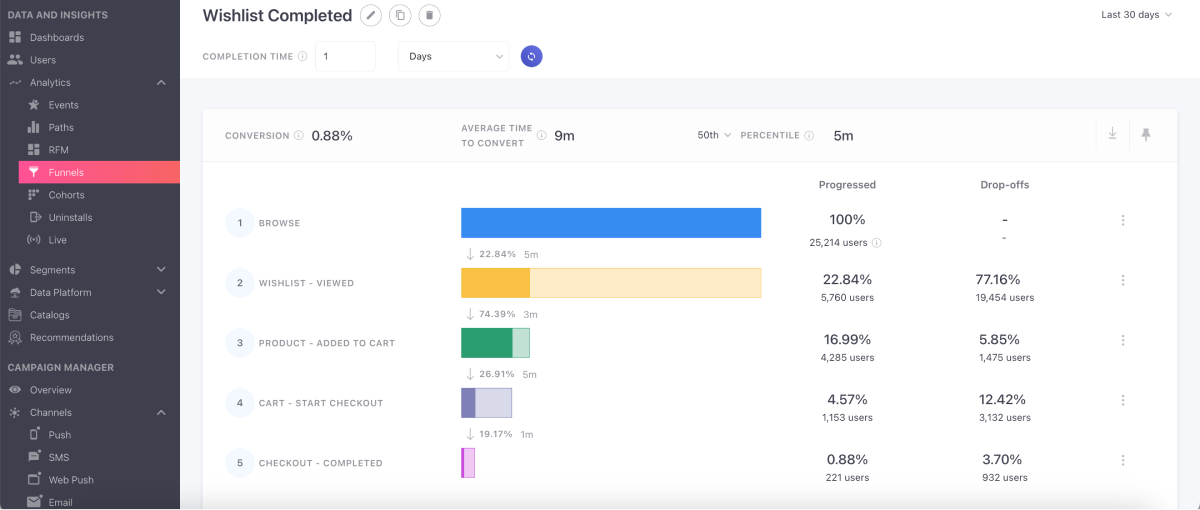Viewport: 1200px width, 510px height.
Task: Click the purple refresh button
Action: (531, 56)
